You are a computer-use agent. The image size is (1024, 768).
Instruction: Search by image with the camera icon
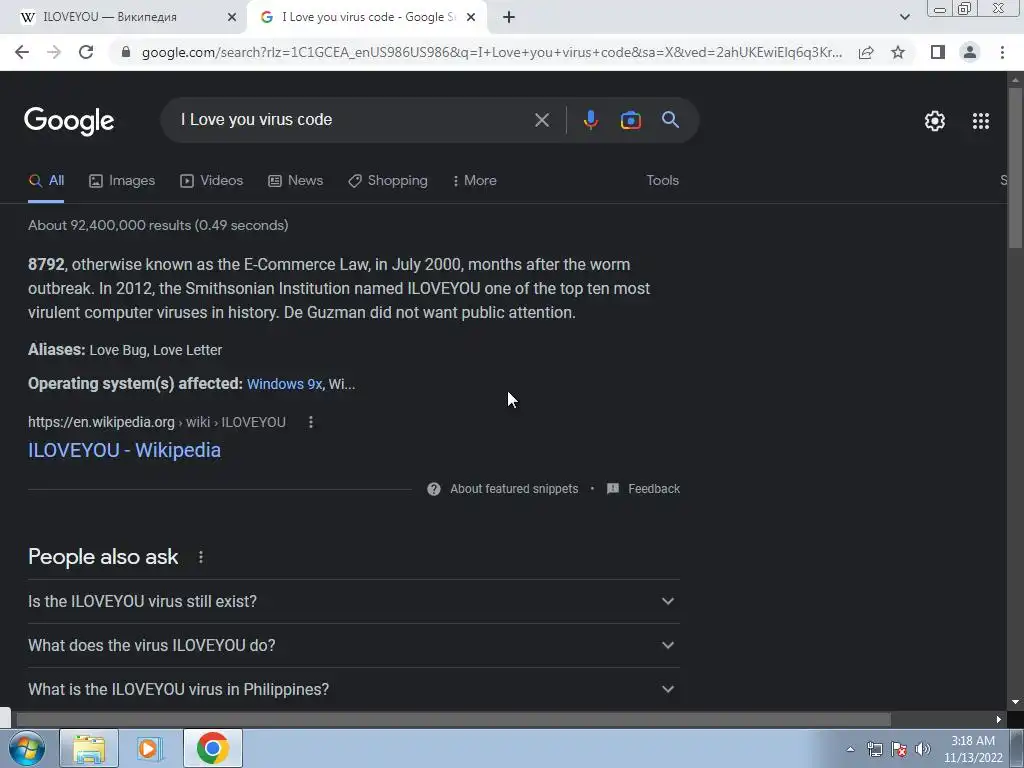pos(630,120)
